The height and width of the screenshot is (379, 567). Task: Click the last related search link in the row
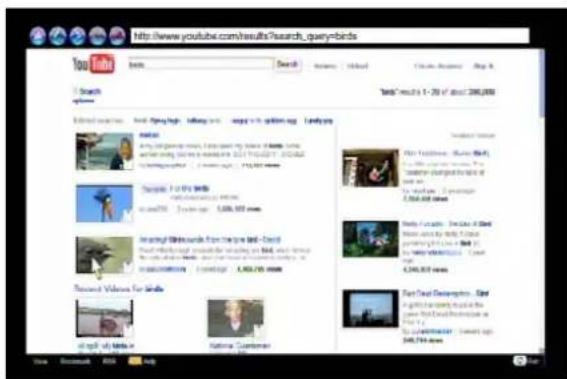(319, 121)
